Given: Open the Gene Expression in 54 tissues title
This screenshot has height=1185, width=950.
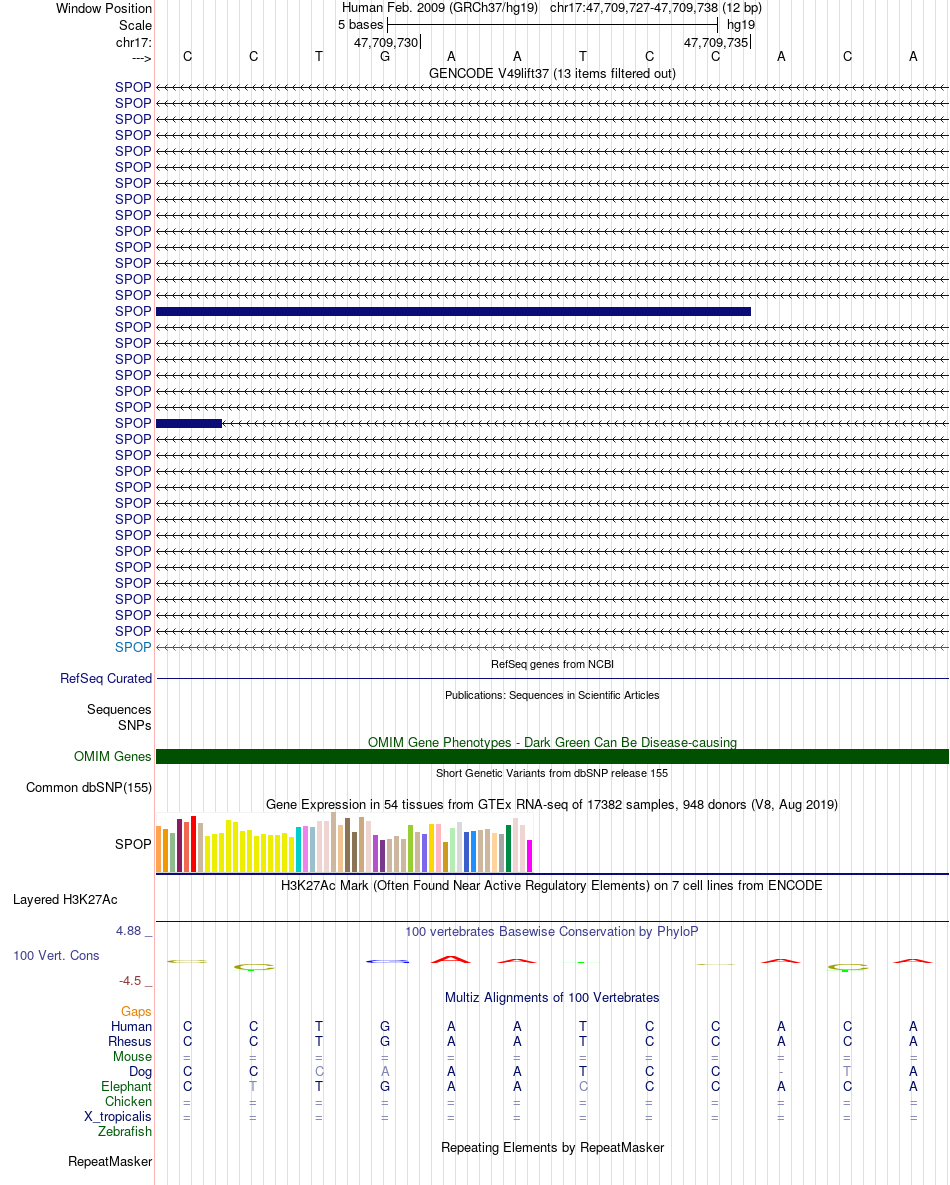Looking at the screenshot, I should 552,804.
